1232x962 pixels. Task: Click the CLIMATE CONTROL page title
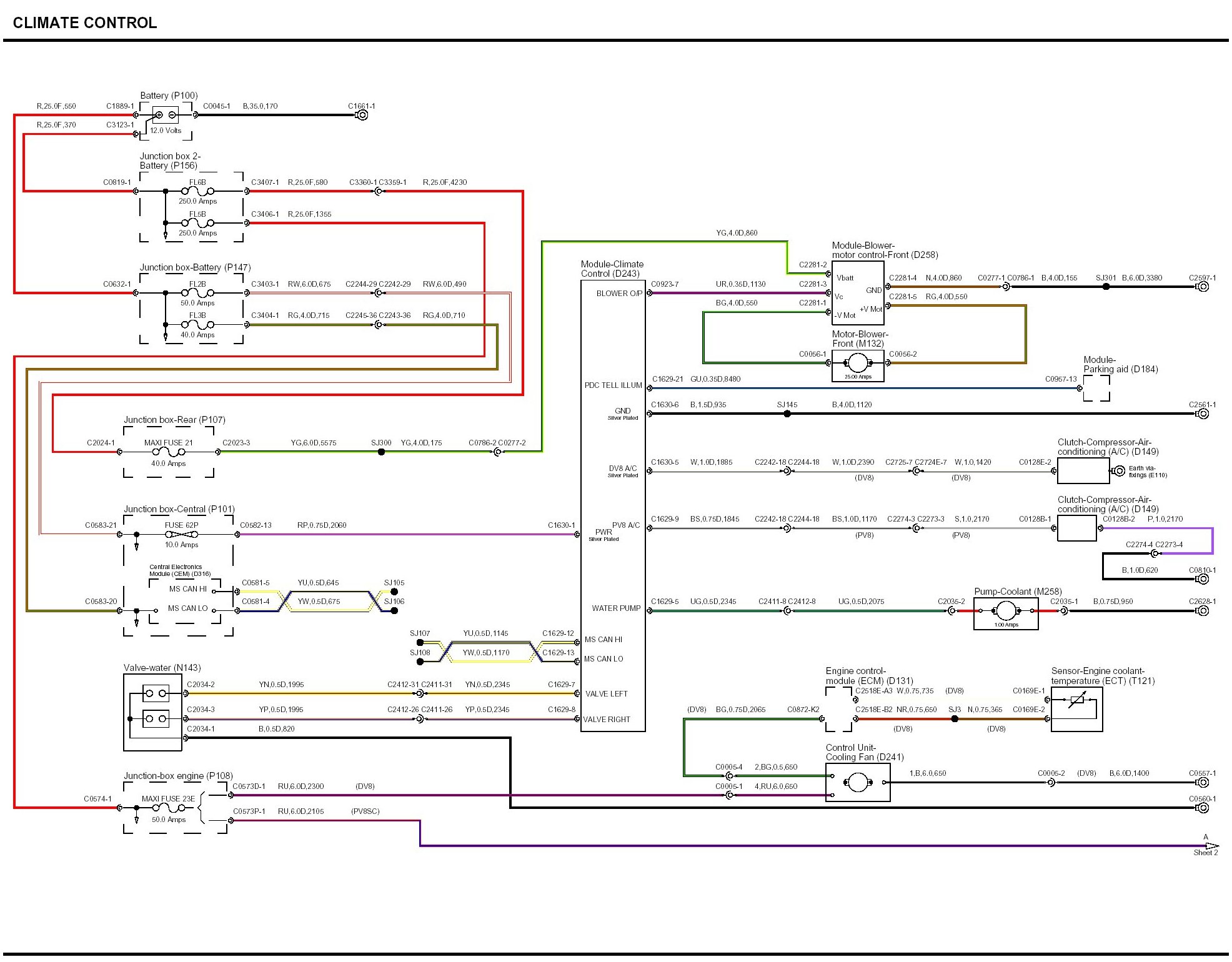(x=85, y=23)
